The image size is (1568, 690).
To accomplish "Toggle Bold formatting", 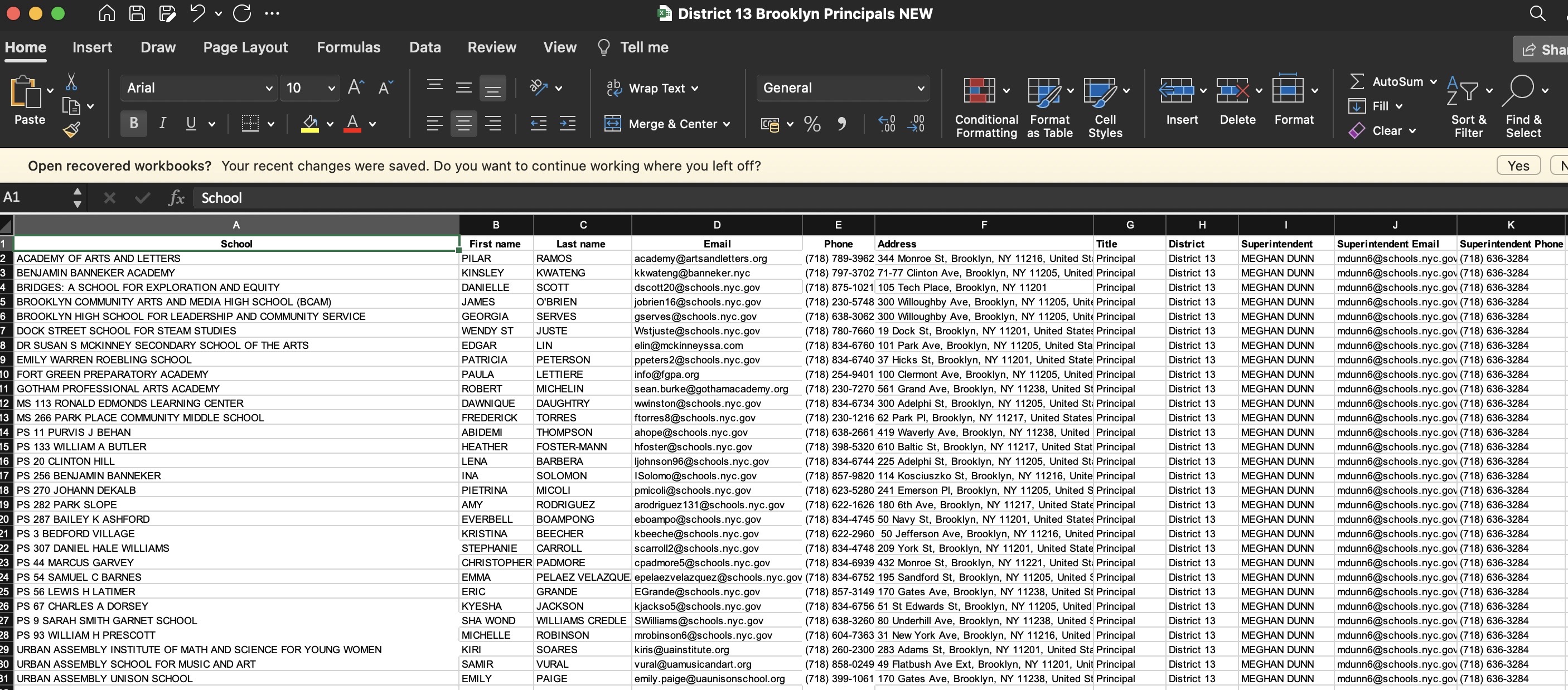I will pyautogui.click(x=134, y=124).
